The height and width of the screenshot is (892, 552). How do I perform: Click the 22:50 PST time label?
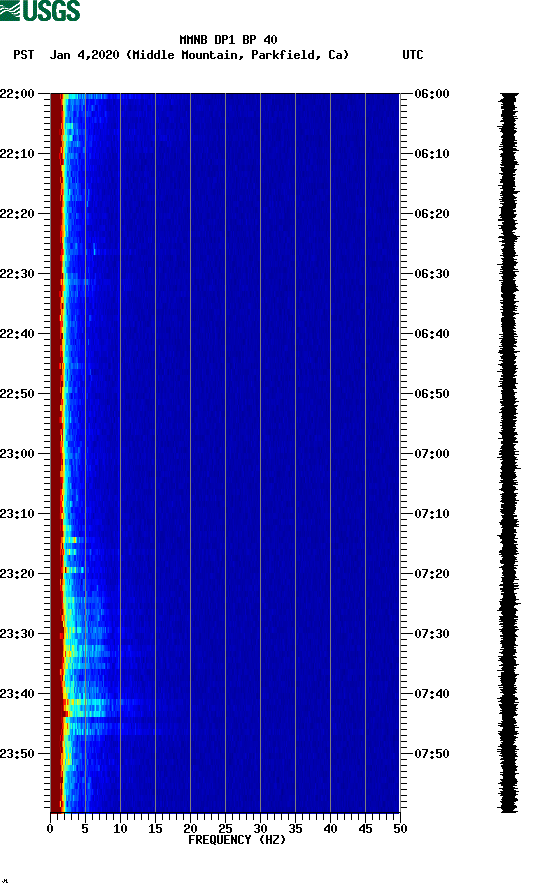pyautogui.click(x=17, y=394)
